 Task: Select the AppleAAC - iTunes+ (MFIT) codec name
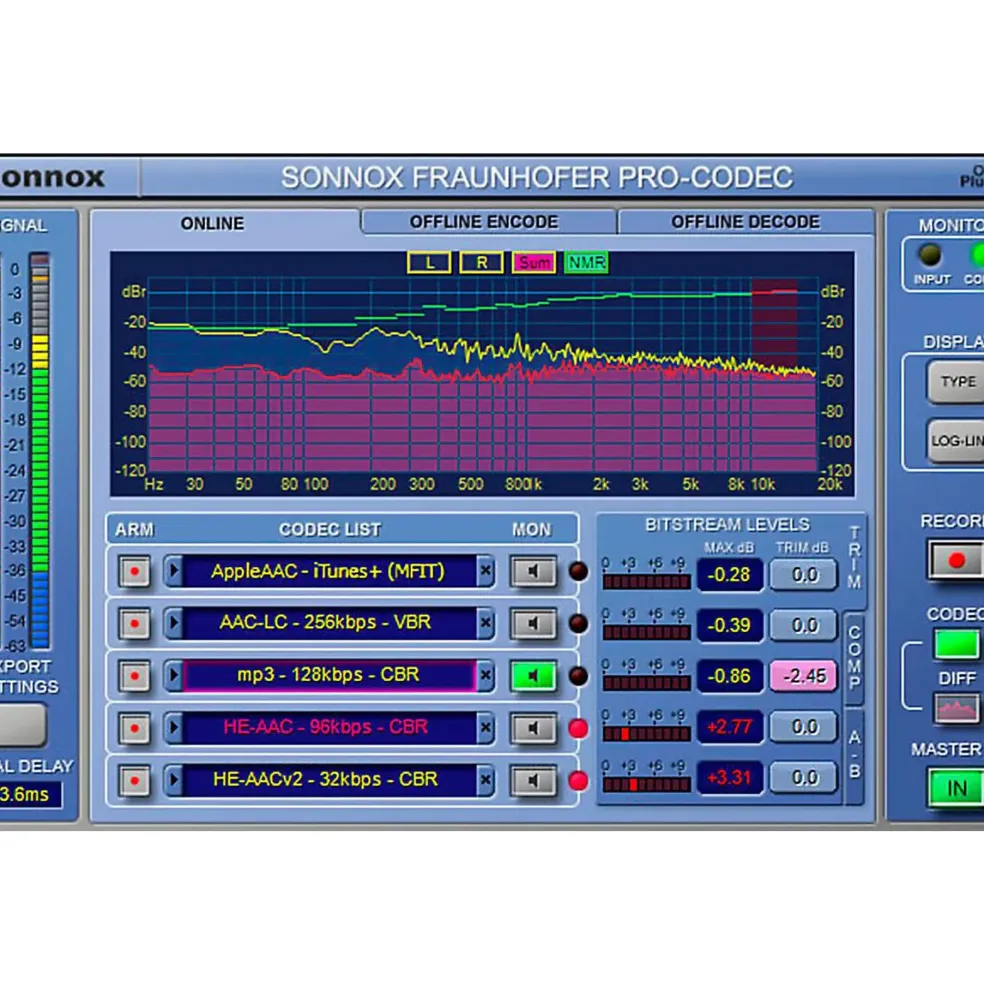pyautogui.click(x=329, y=571)
